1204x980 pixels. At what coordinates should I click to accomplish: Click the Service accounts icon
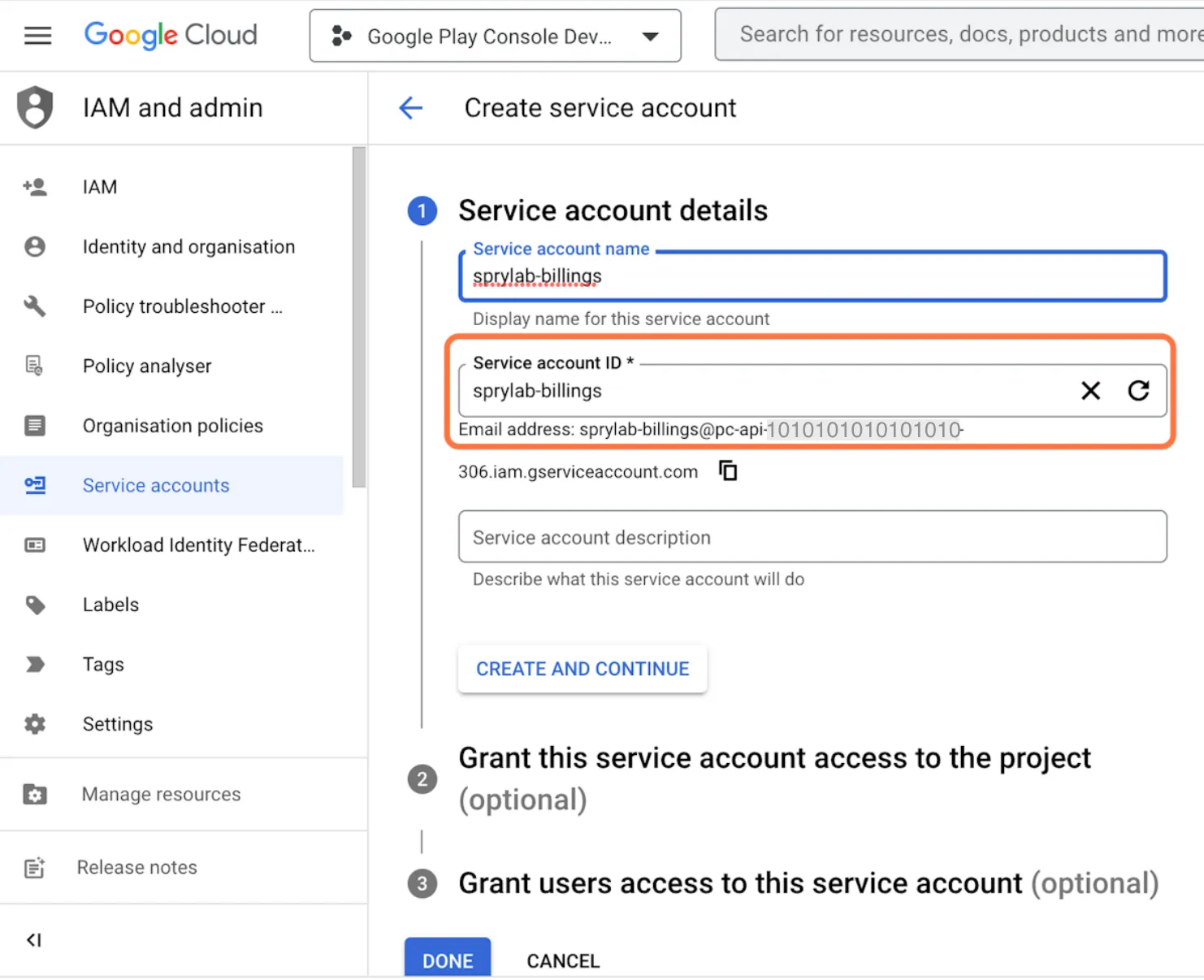click(x=35, y=485)
